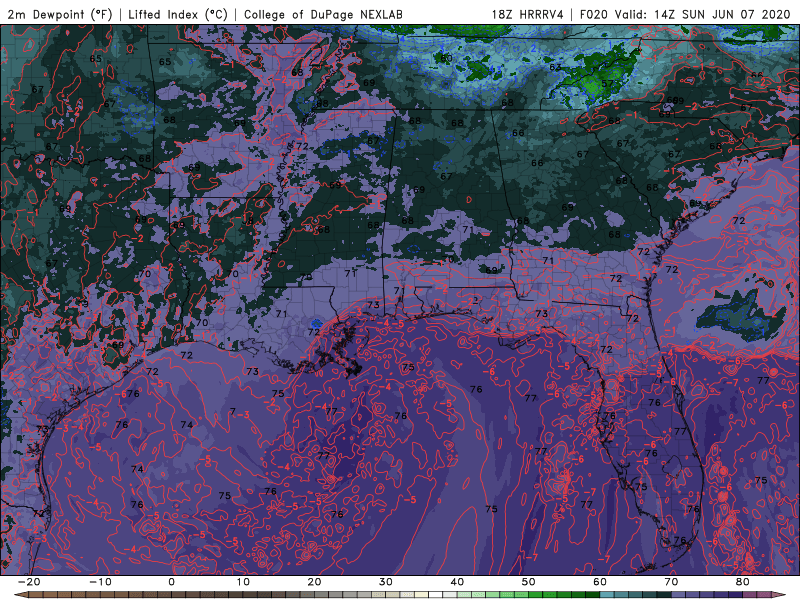Click the 60 dewpoint value on the map
The height and width of the screenshot is (600, 800).
[x=446, y=58]
